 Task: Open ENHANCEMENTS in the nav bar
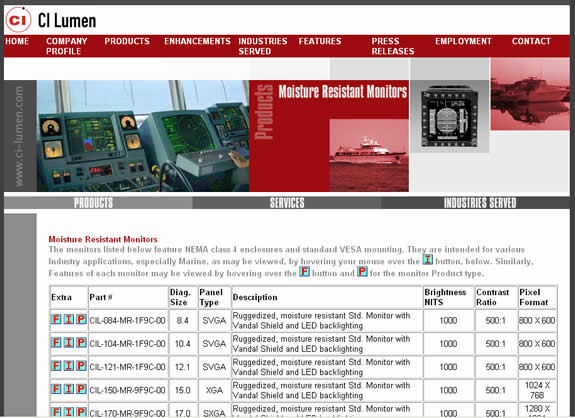point(197,41)
